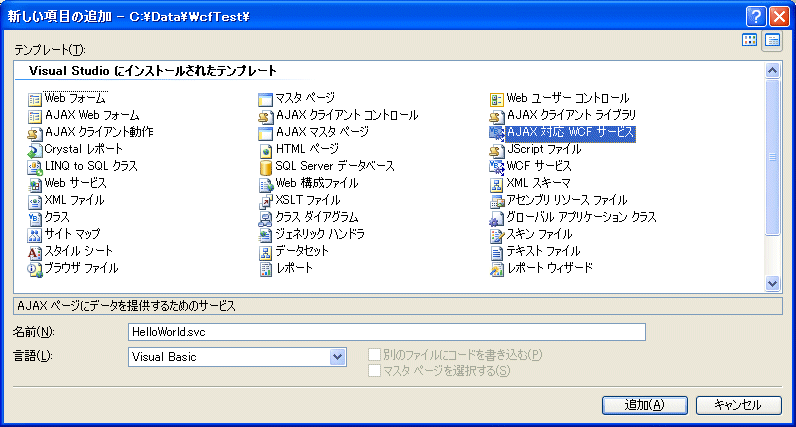Check 別のファイルにコードを書き込む checkbox
This screenshot has width=796, height=427.
coord(374,354)
